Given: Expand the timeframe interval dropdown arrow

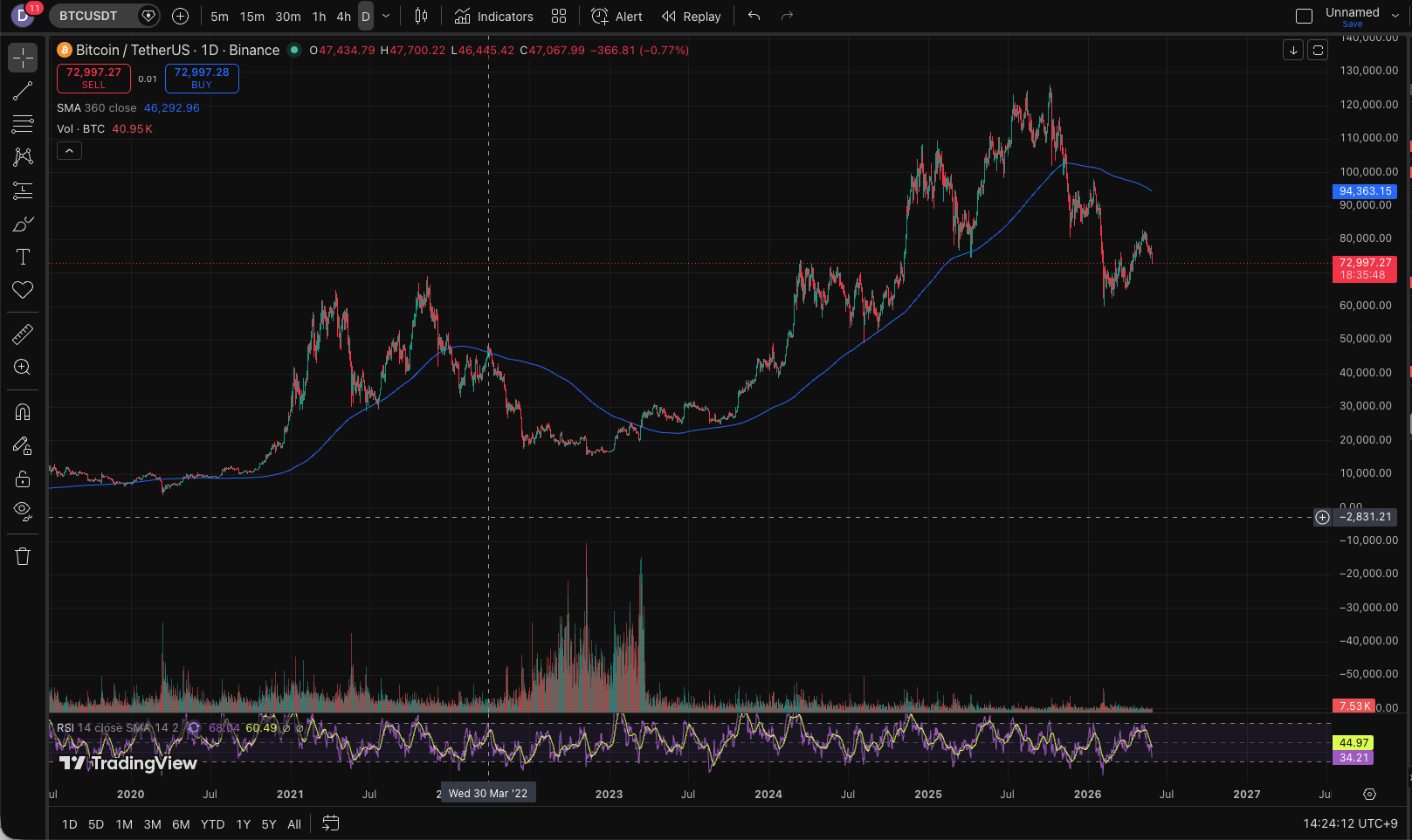Looking at the screenshot, I should pyautogui.click(x=386, y=17).
